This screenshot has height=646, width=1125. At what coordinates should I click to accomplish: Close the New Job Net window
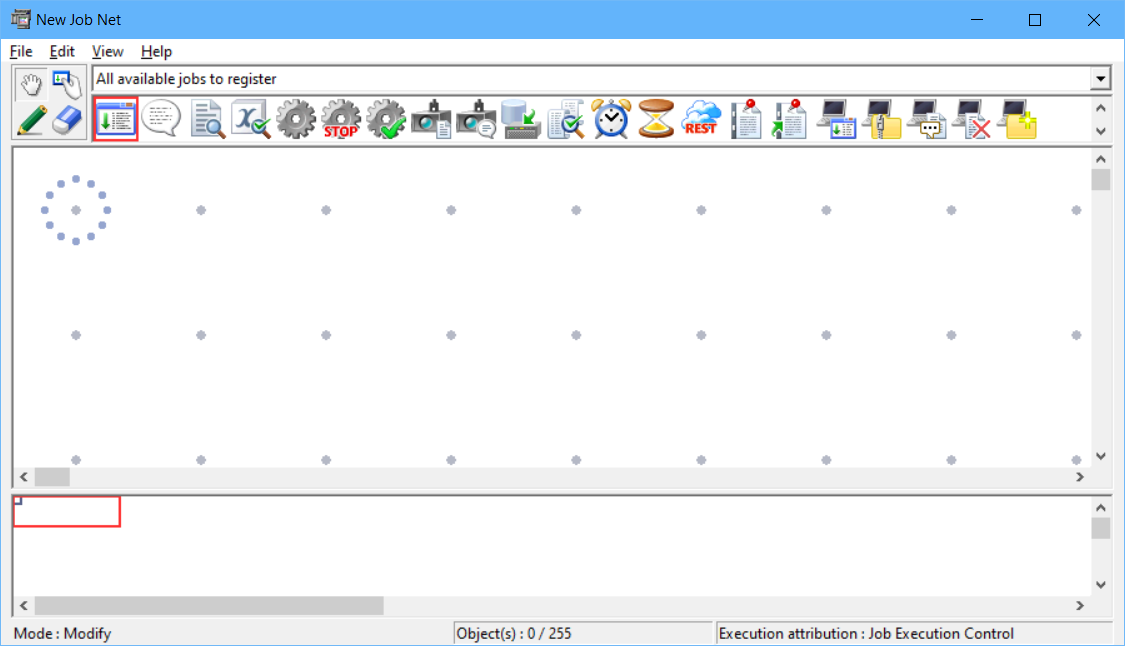click(x=1093, y=20)
